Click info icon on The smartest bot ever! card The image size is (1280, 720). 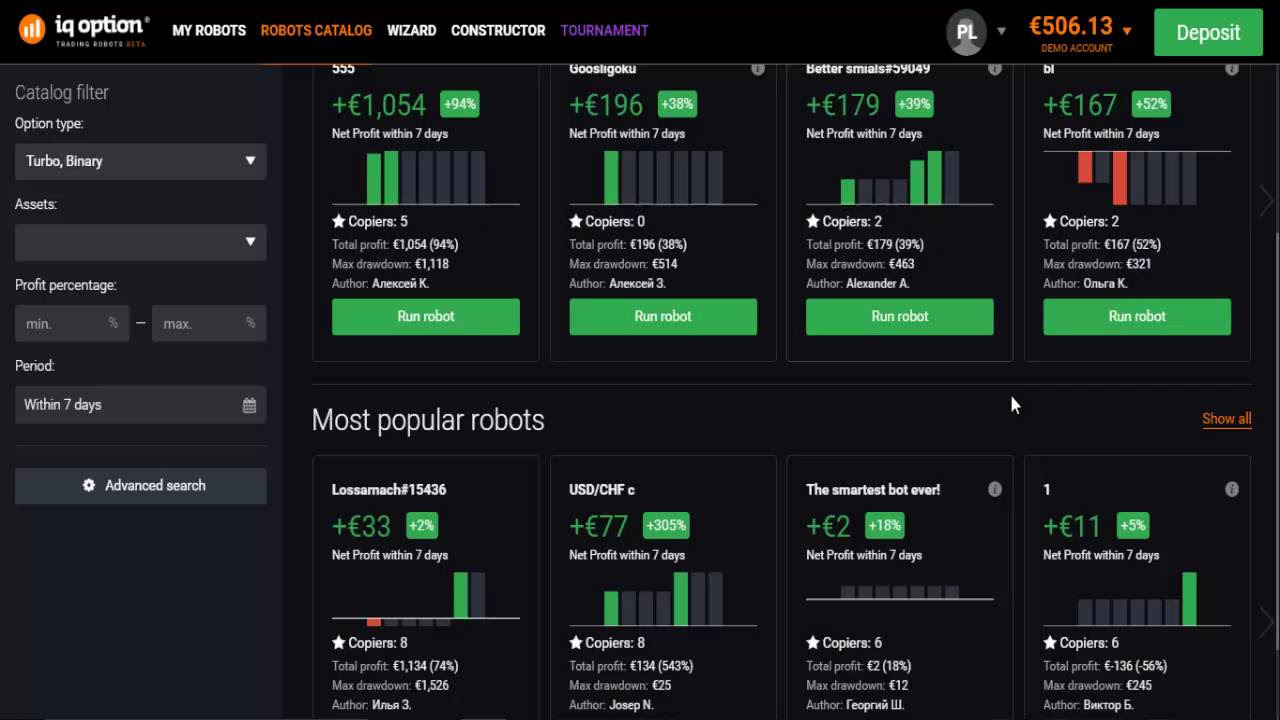pyautogui.click(x=995, y=490)
